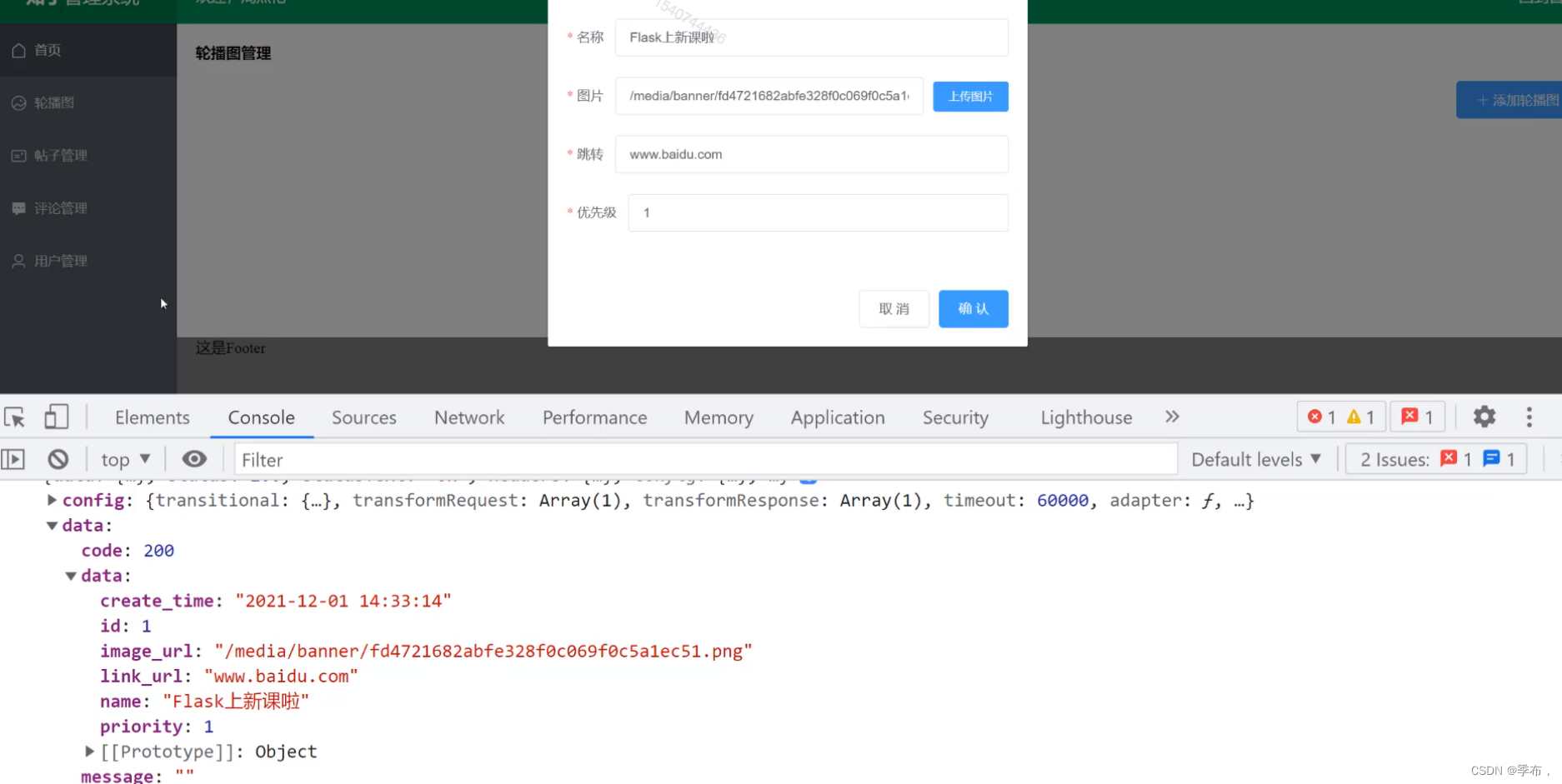Click the 评论管理 sidebar icon
Screen dimensions: 1562x784
(18, 208)
